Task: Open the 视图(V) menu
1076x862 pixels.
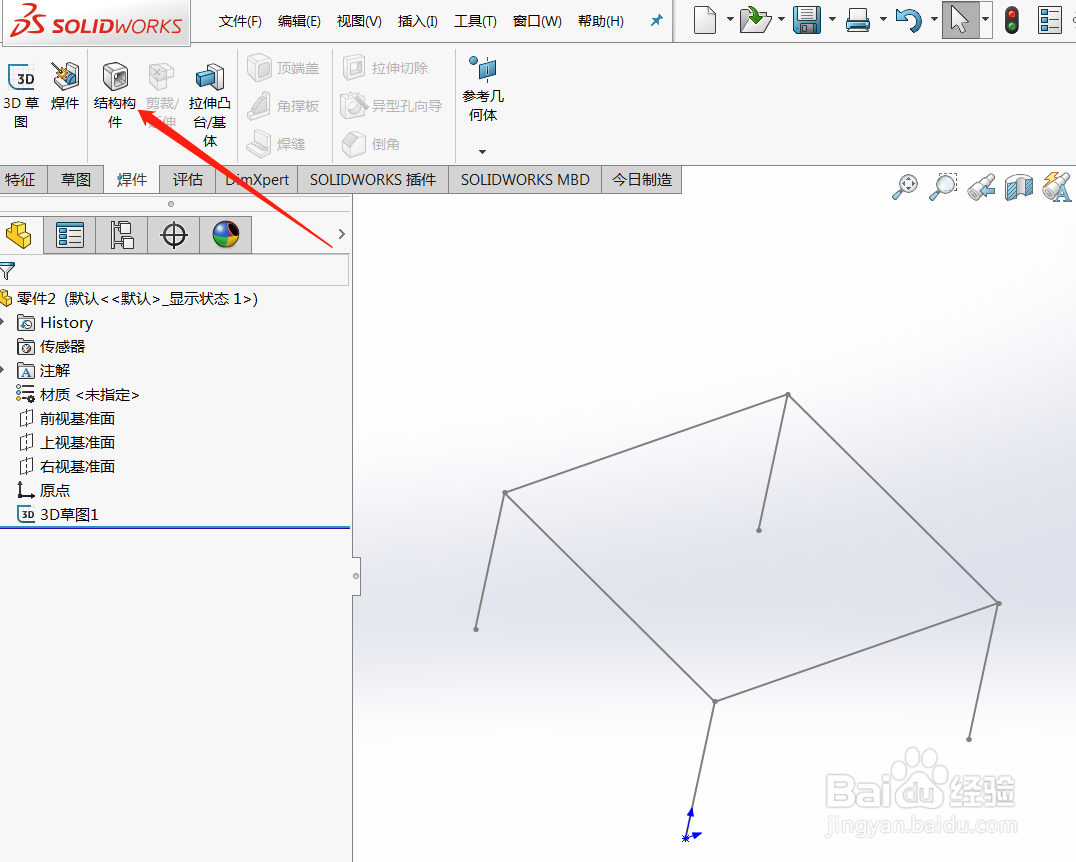Action: [x=359, y=21]
